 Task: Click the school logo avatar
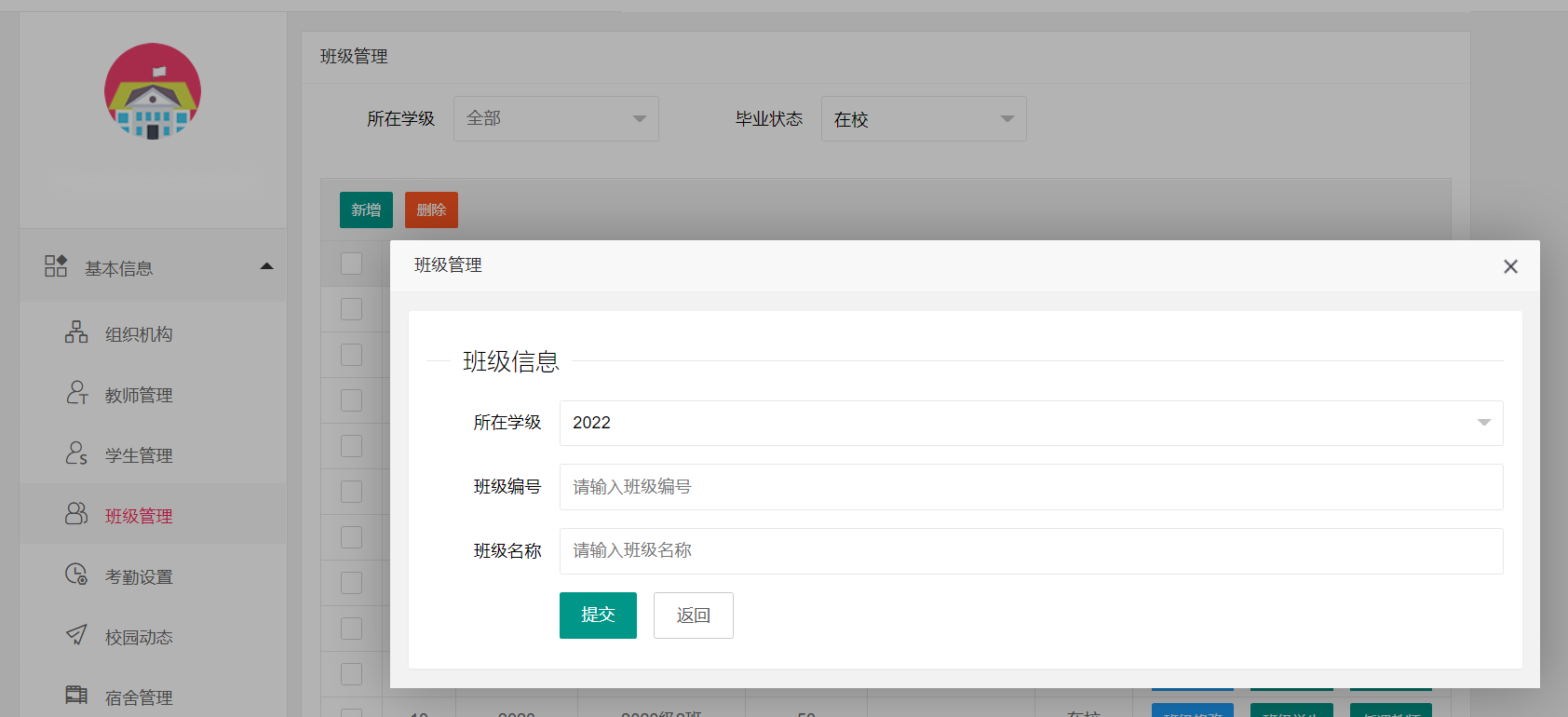point(153,91)
